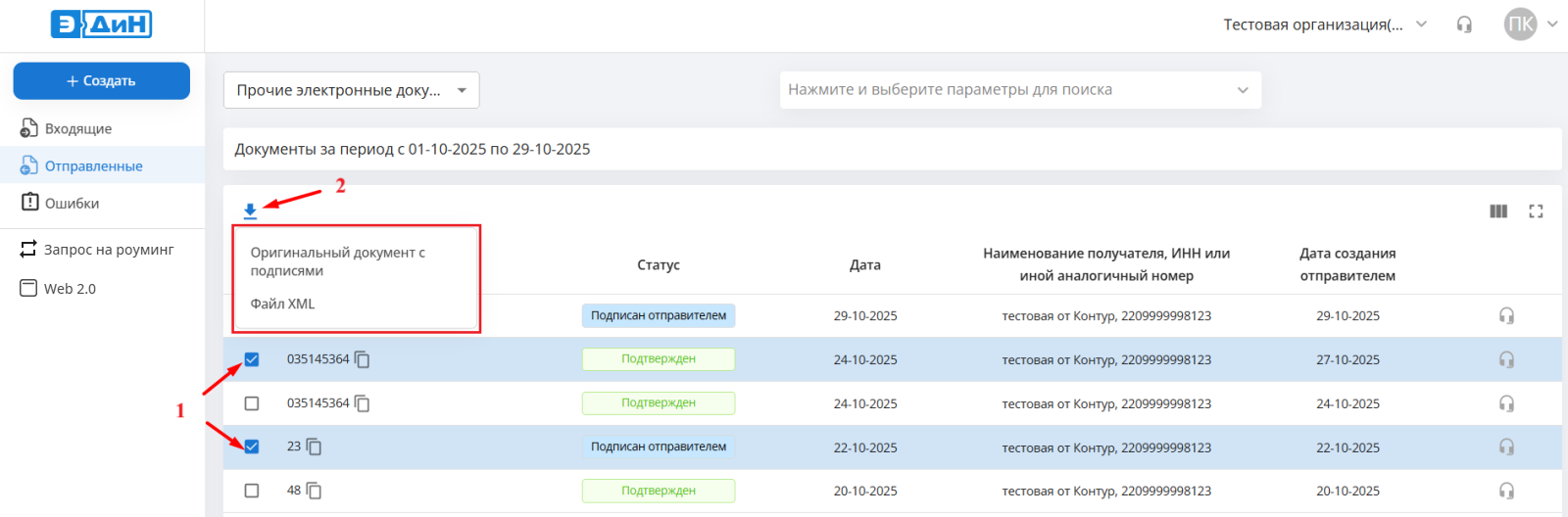Select Оригинальный документ с подписями option
The image size is (1568, 517).
pos(338,261)
